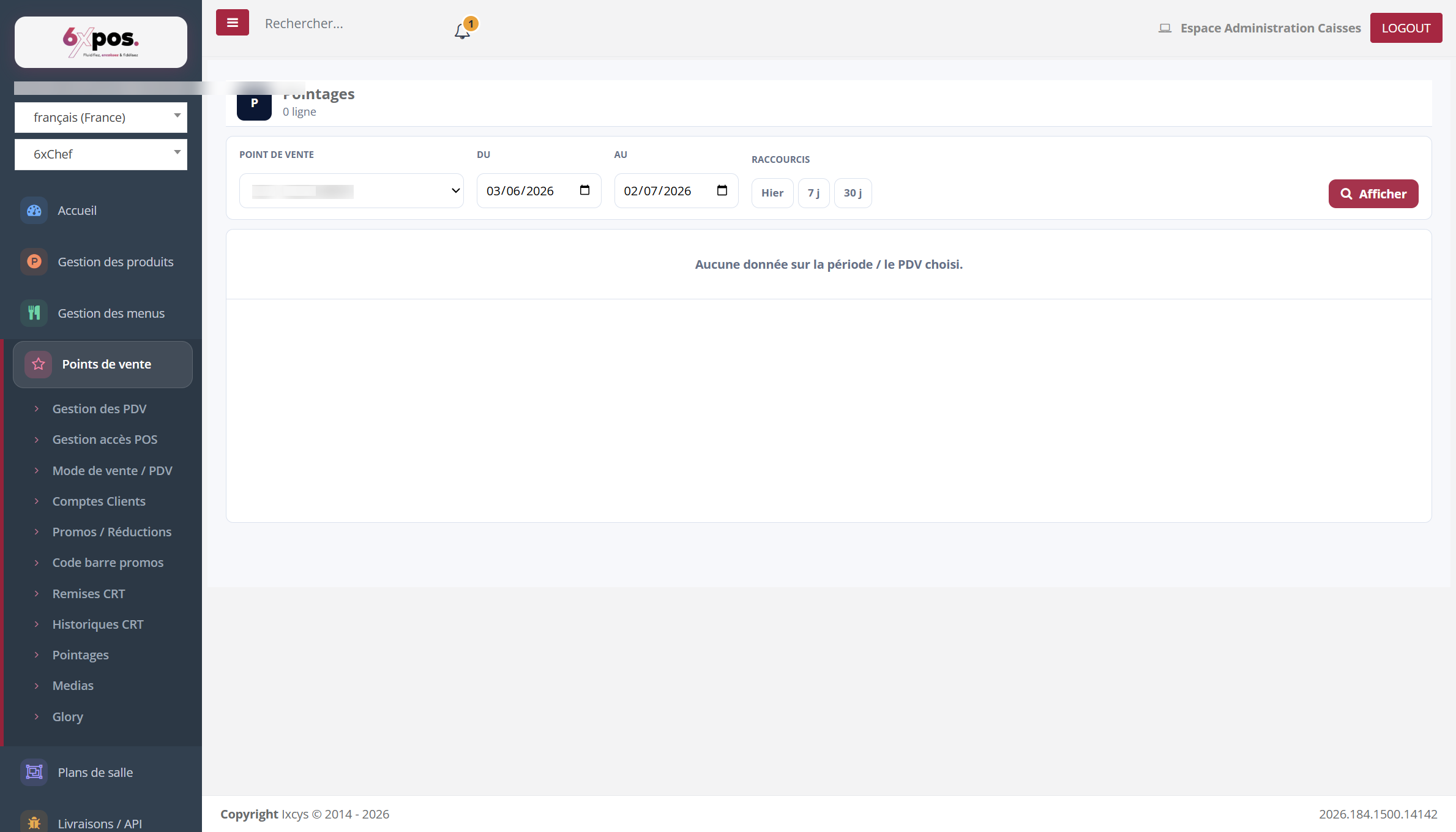Open the DU date calendar picker

pos(584,190)
